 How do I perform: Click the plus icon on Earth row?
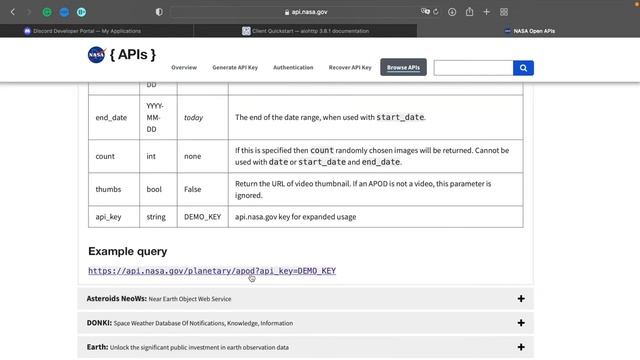pos(521,347)
